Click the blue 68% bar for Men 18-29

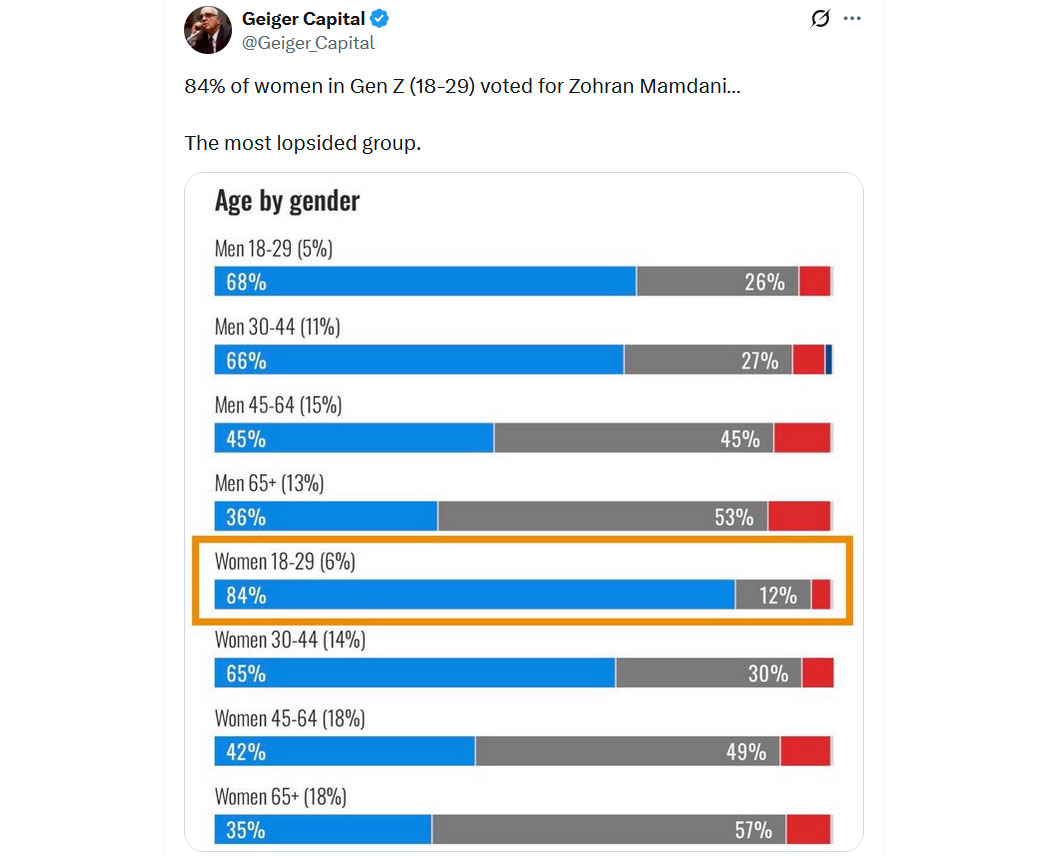click(425, 282)
